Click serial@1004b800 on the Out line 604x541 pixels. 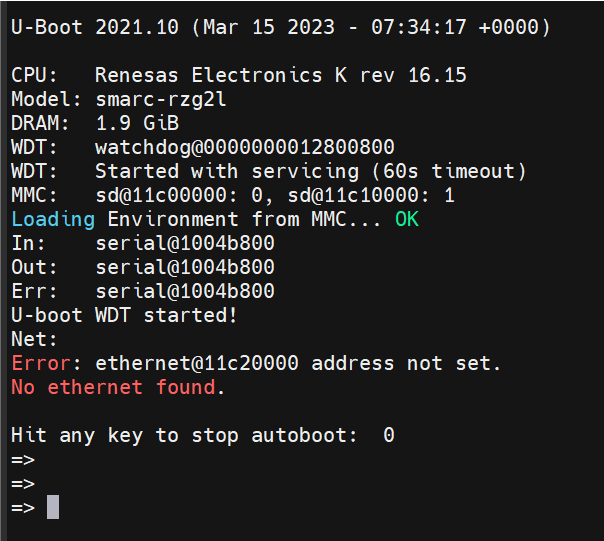coord(185,267)
